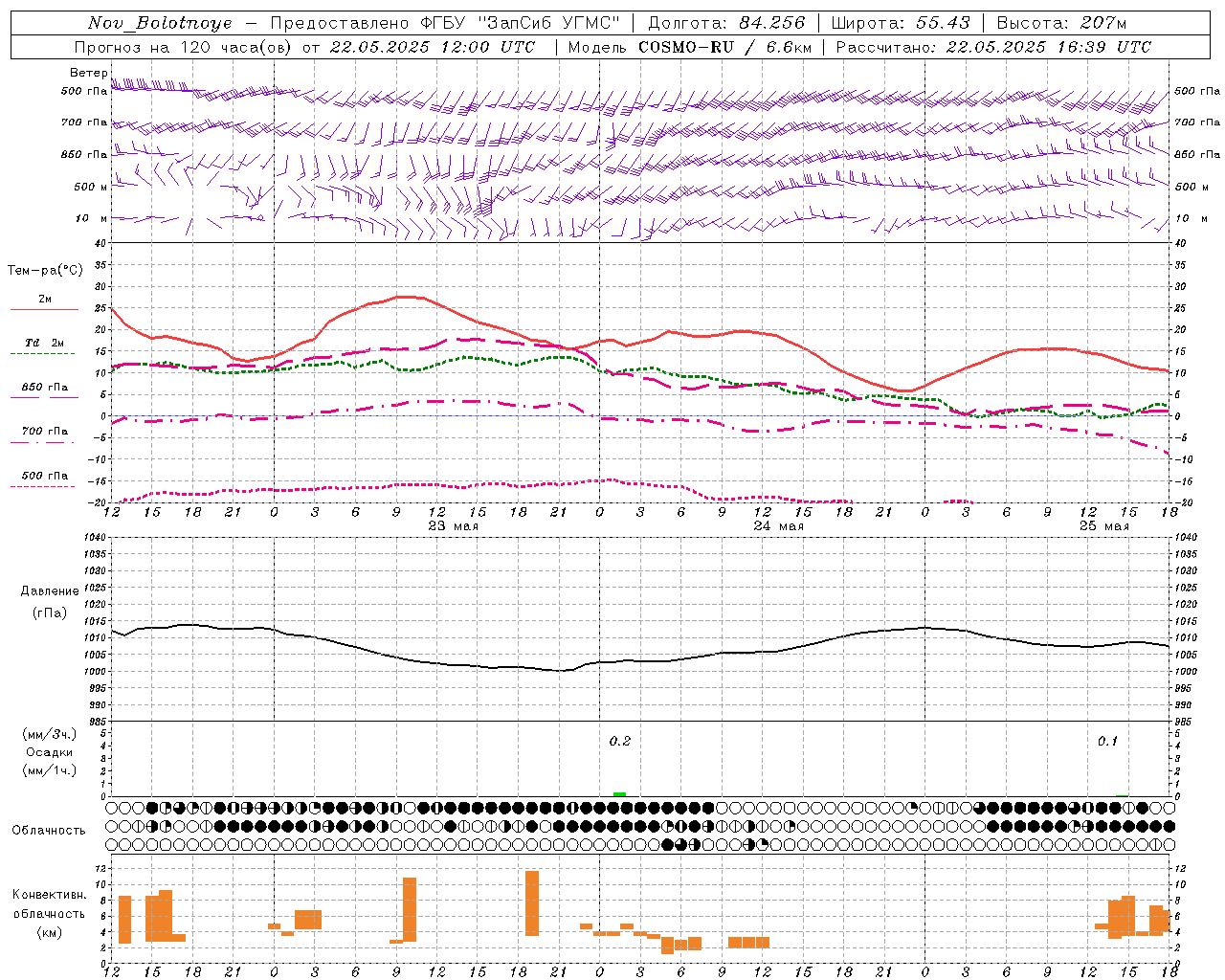Click the Конвективн. label
The image size is (1225, 980).
[x=49, y=895]
